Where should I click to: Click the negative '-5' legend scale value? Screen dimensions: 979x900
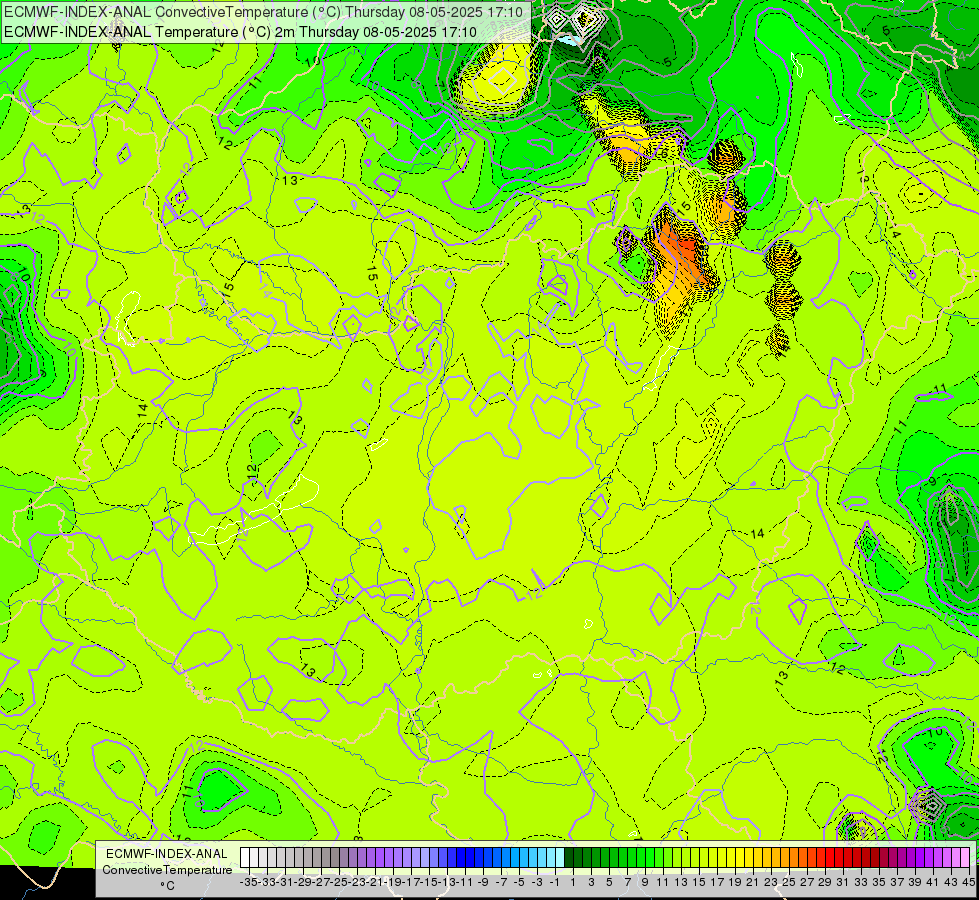point(519,883)
